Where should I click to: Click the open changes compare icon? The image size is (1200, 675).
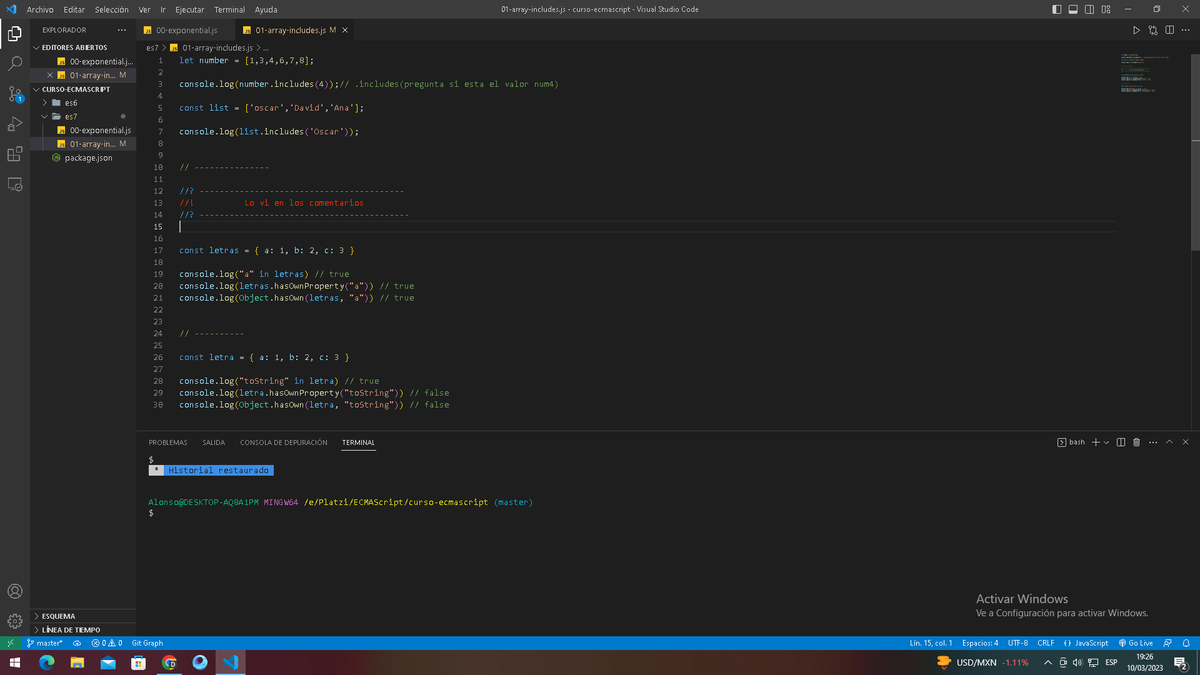(1153, 30)
